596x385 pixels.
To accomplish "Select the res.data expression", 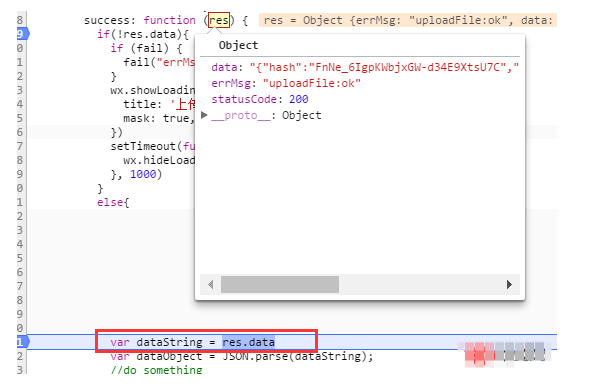I will pos(249,342).
